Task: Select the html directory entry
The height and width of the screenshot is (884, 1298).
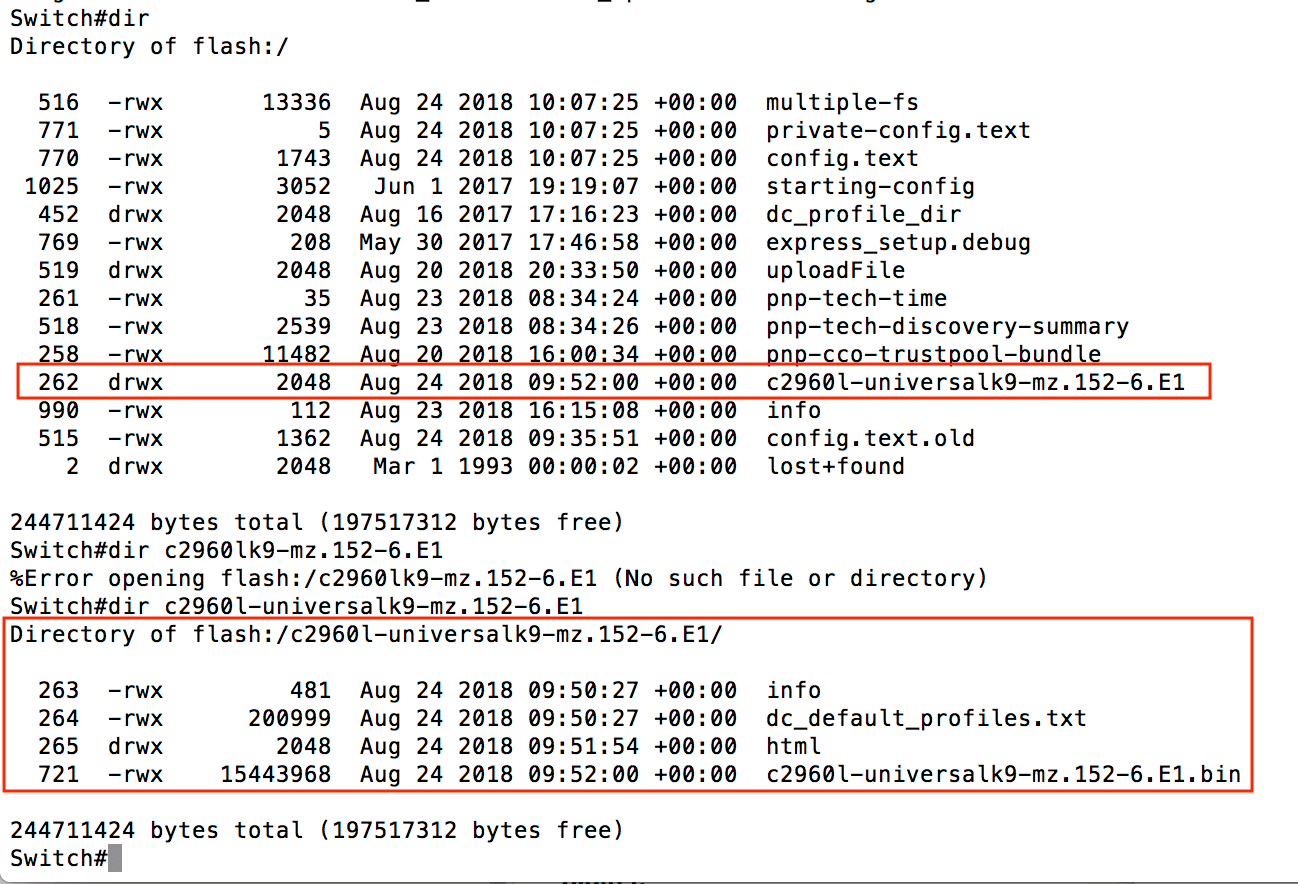Action: tap(794, 746)
